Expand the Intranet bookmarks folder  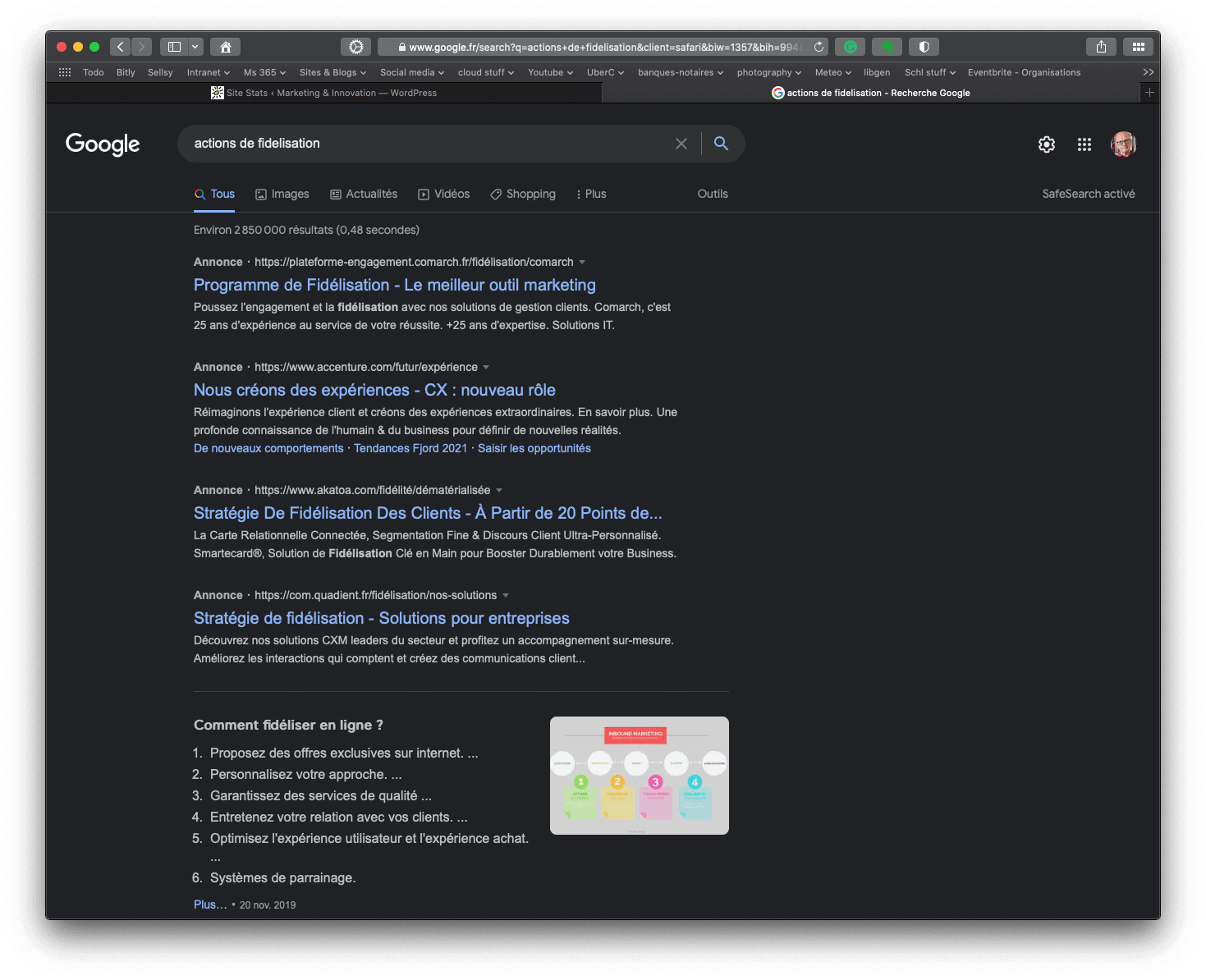[209, 72]
